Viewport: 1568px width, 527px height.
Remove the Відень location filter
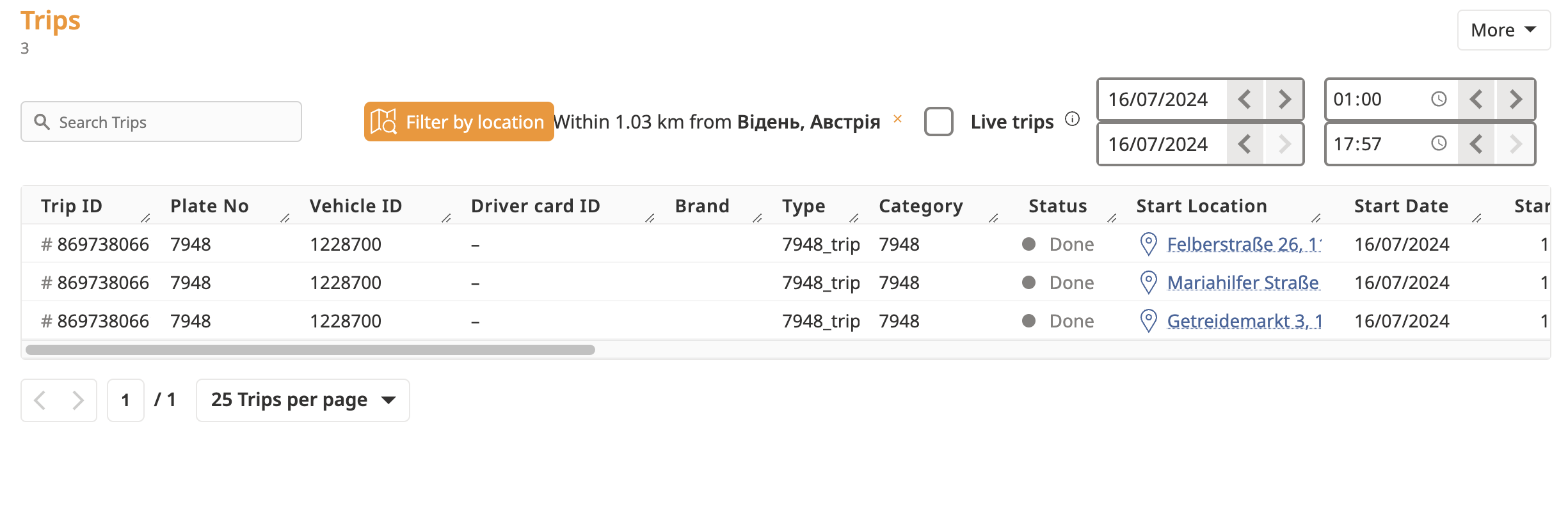(x=897, y=119)
